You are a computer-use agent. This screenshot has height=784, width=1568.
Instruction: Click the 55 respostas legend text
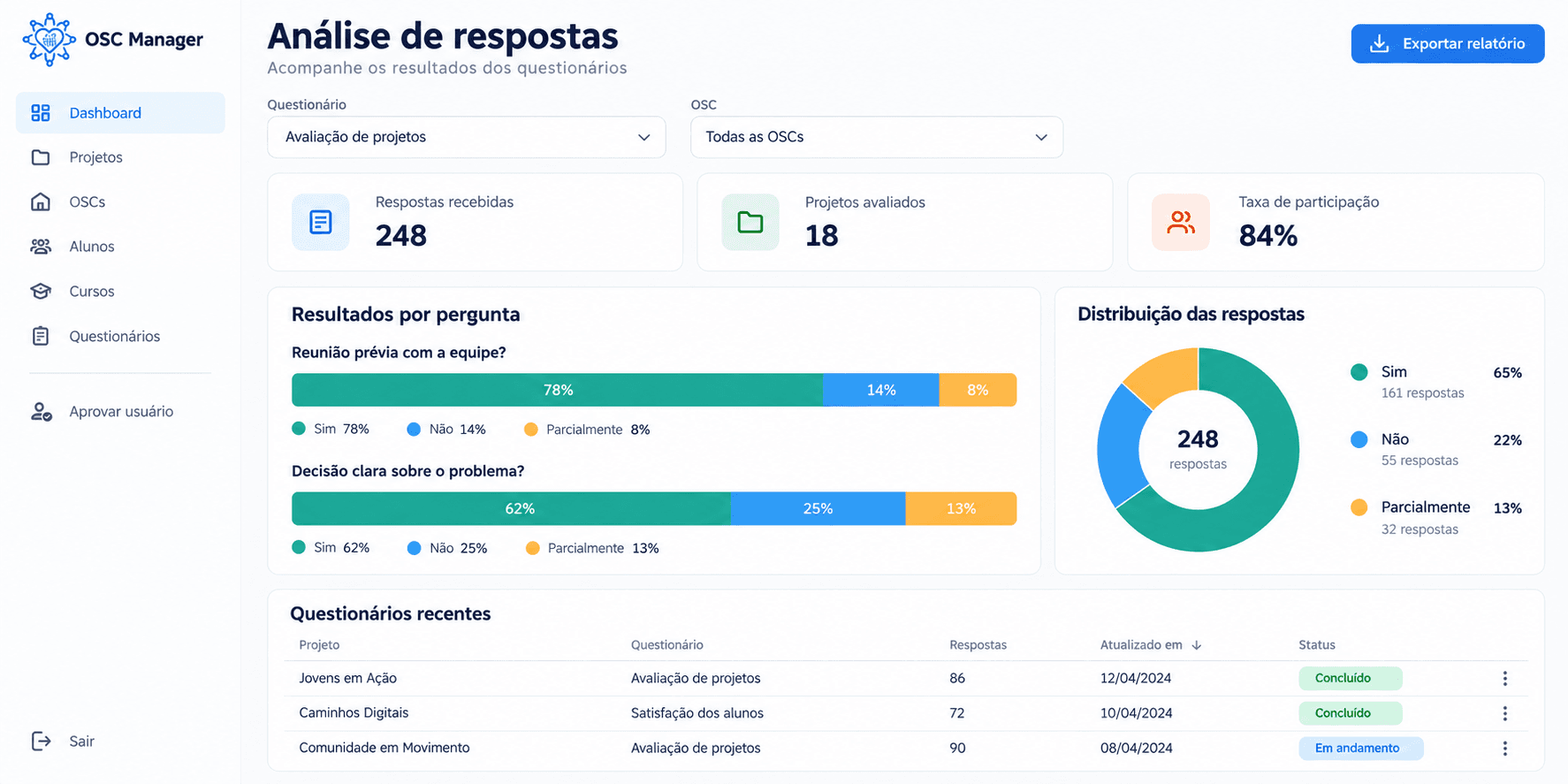pyautogui.click(x=1420, y=461)
